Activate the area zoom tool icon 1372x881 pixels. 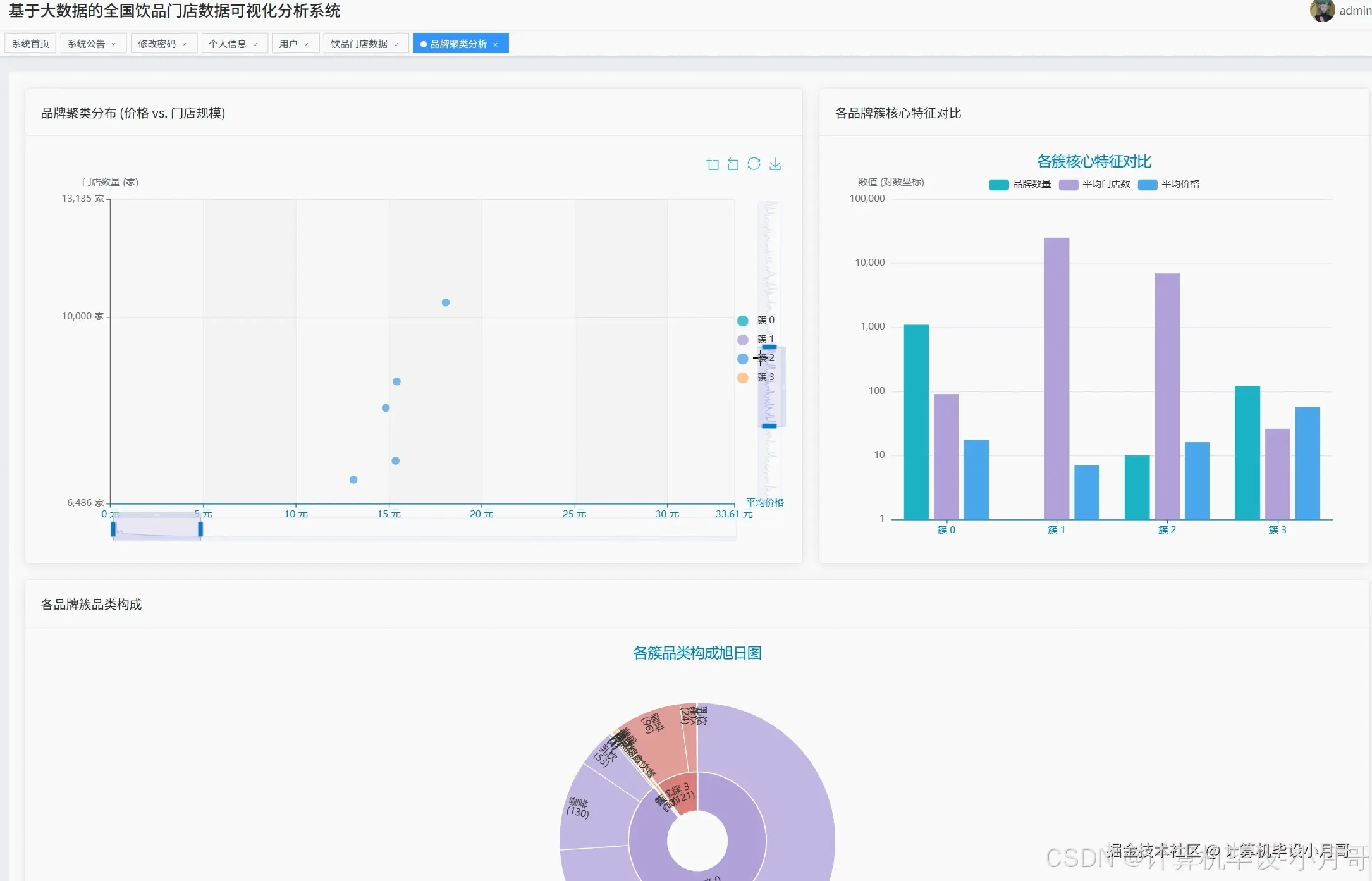click(x=713, y=164)
